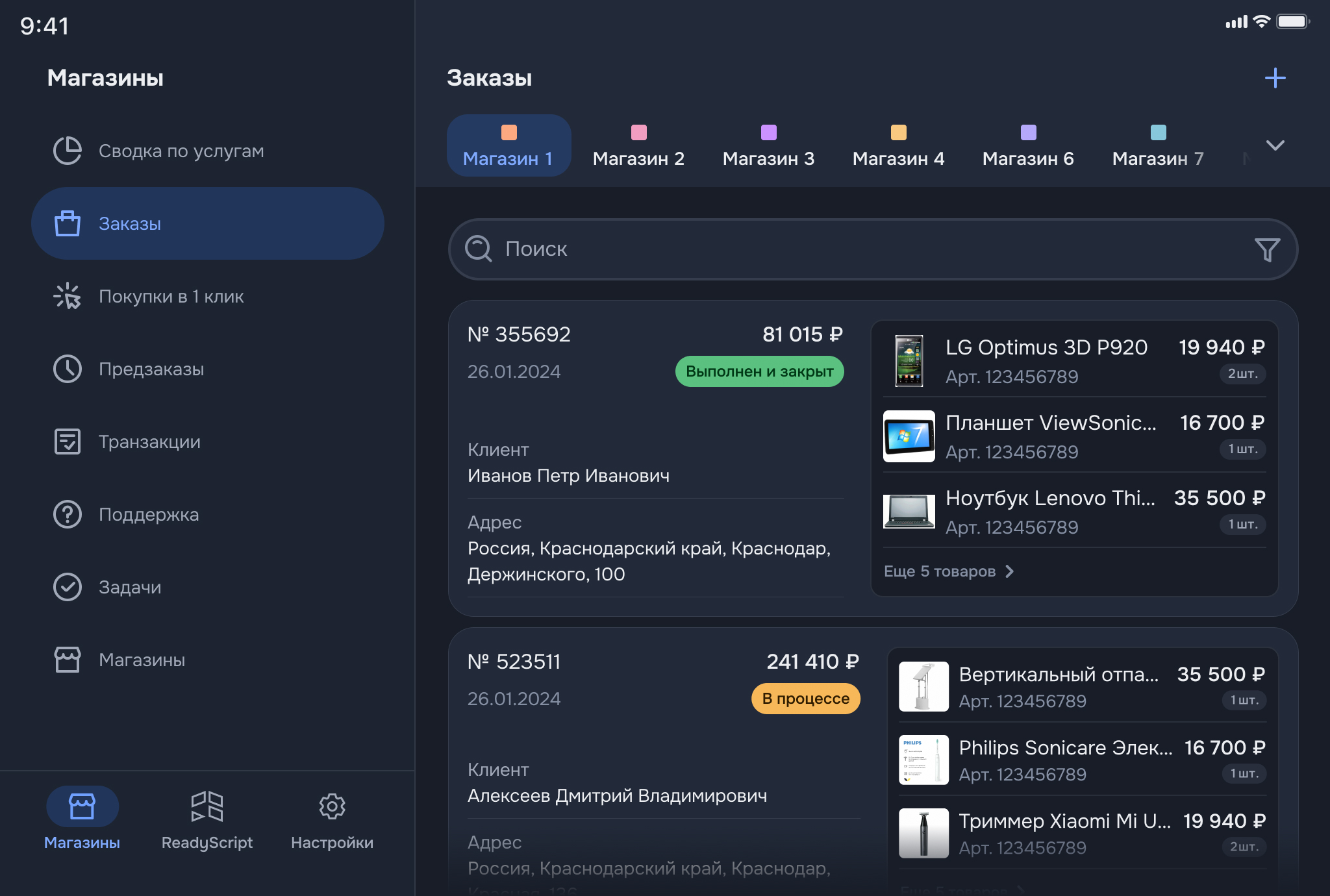The width and height of the screenshot is (1330, 896).
Task: Open the Вертикальный отпариватель product thumbnail
Action: tap(923, 686)
